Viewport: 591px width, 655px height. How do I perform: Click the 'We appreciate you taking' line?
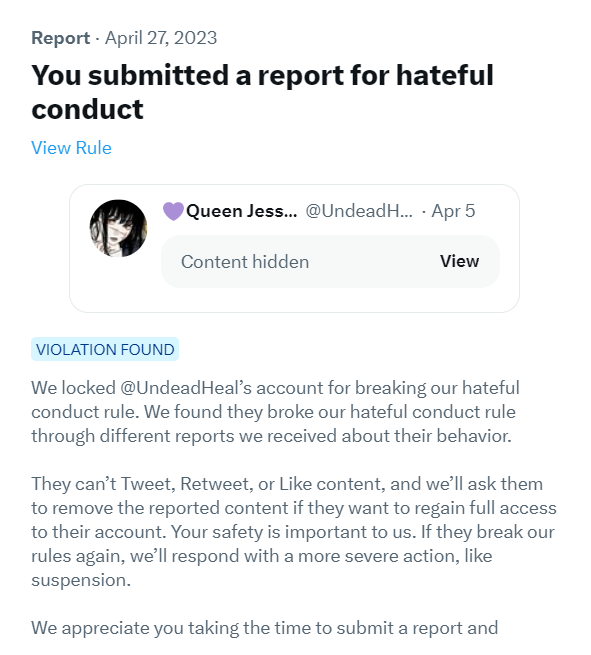[264, 628]
